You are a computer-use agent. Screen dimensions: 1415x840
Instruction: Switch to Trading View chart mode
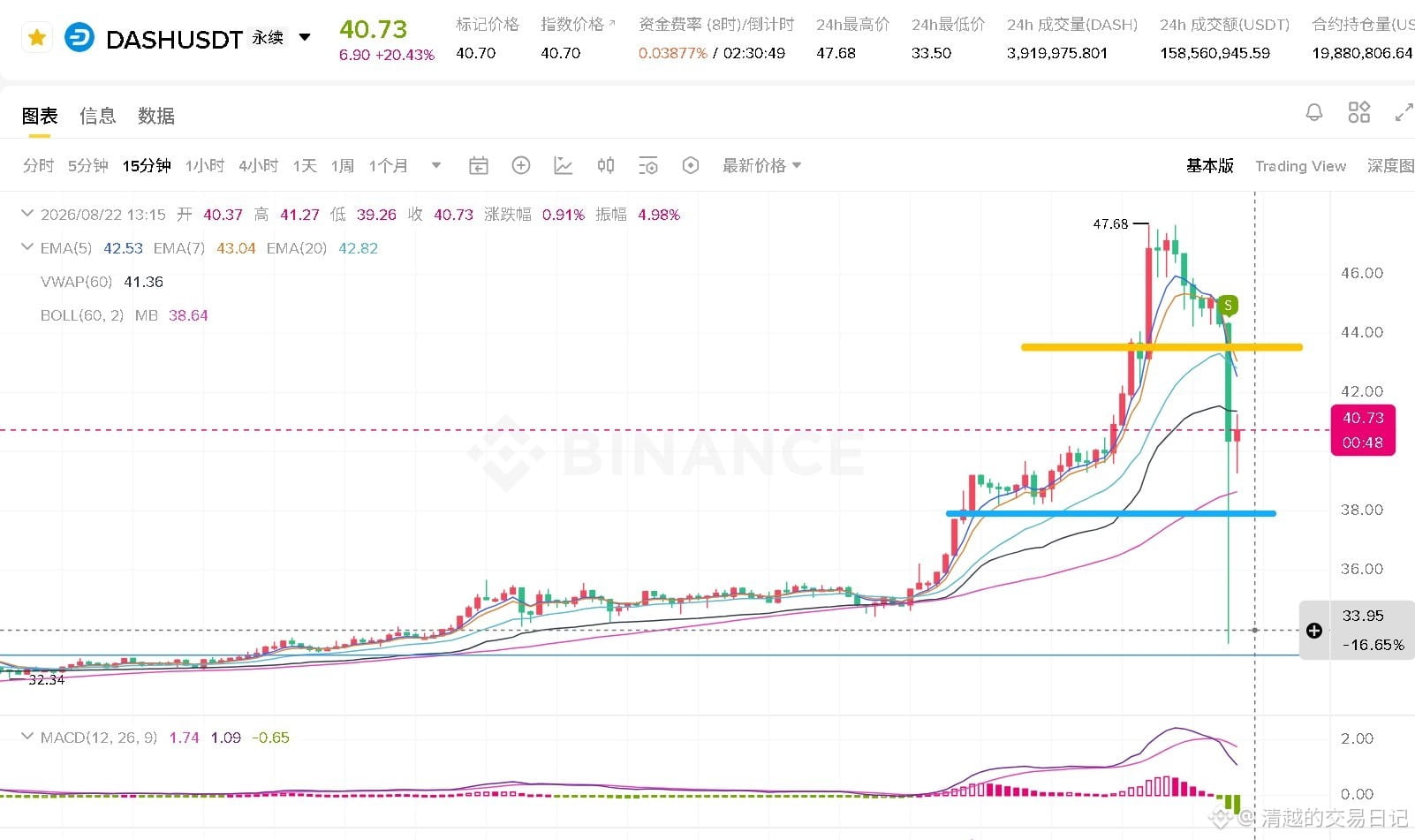(1301, 166)
